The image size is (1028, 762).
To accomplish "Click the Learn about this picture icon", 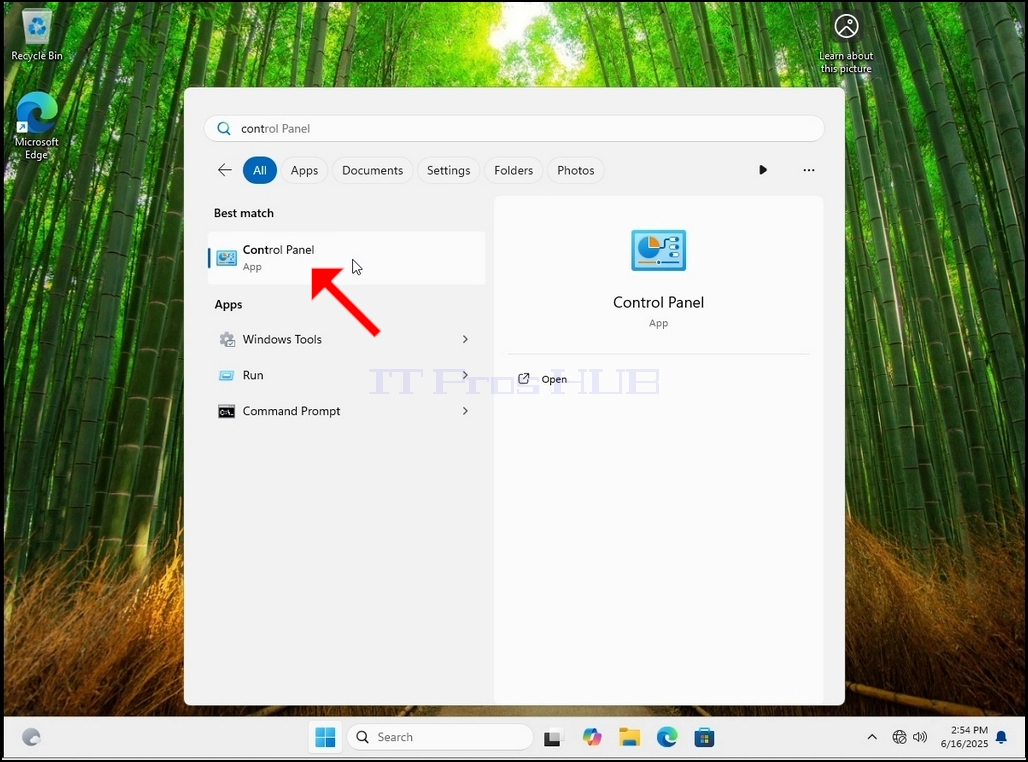I will tap(846, 26).
